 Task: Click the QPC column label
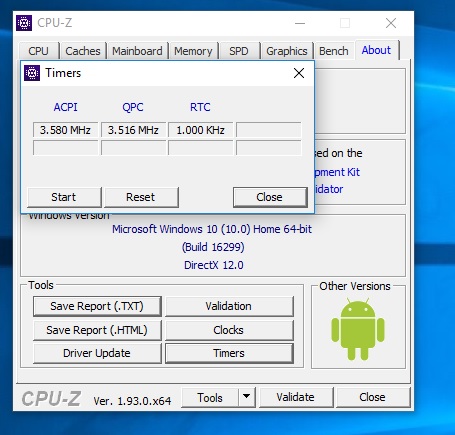click(133, 107)
